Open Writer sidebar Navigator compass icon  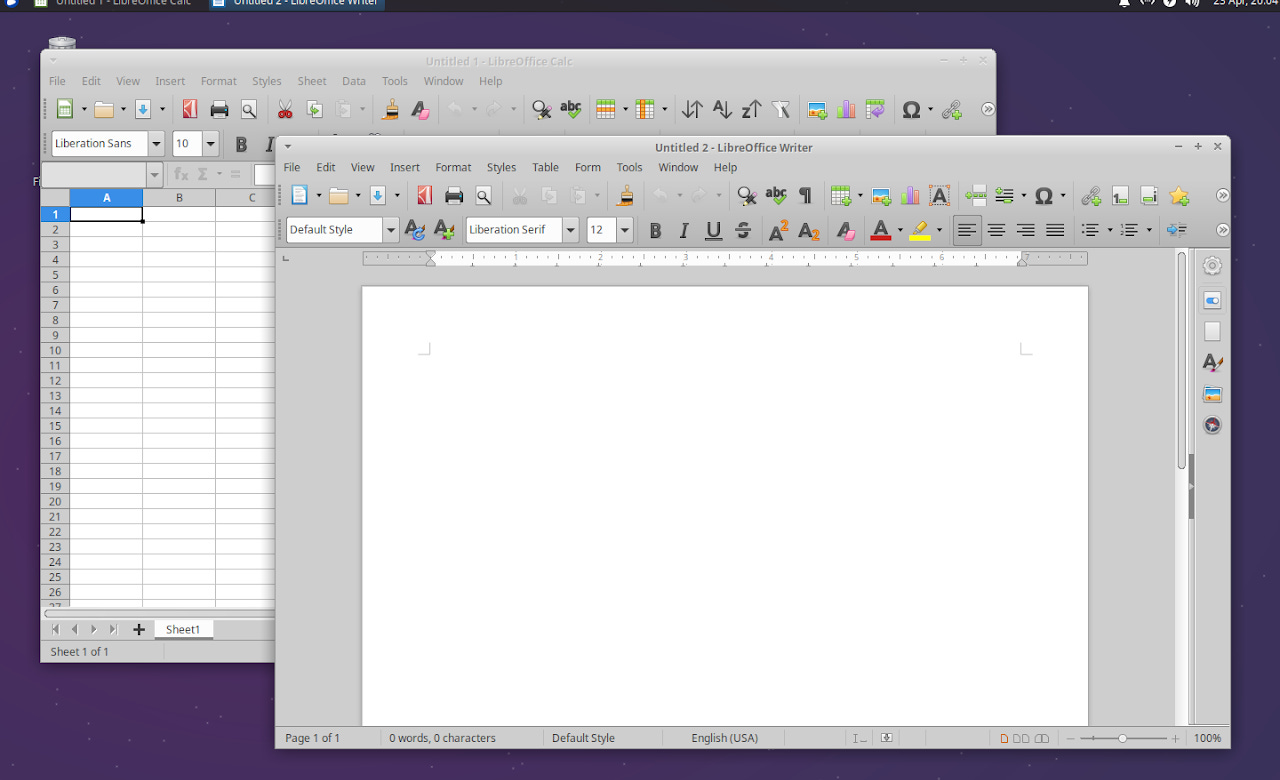coord(1212,425)
